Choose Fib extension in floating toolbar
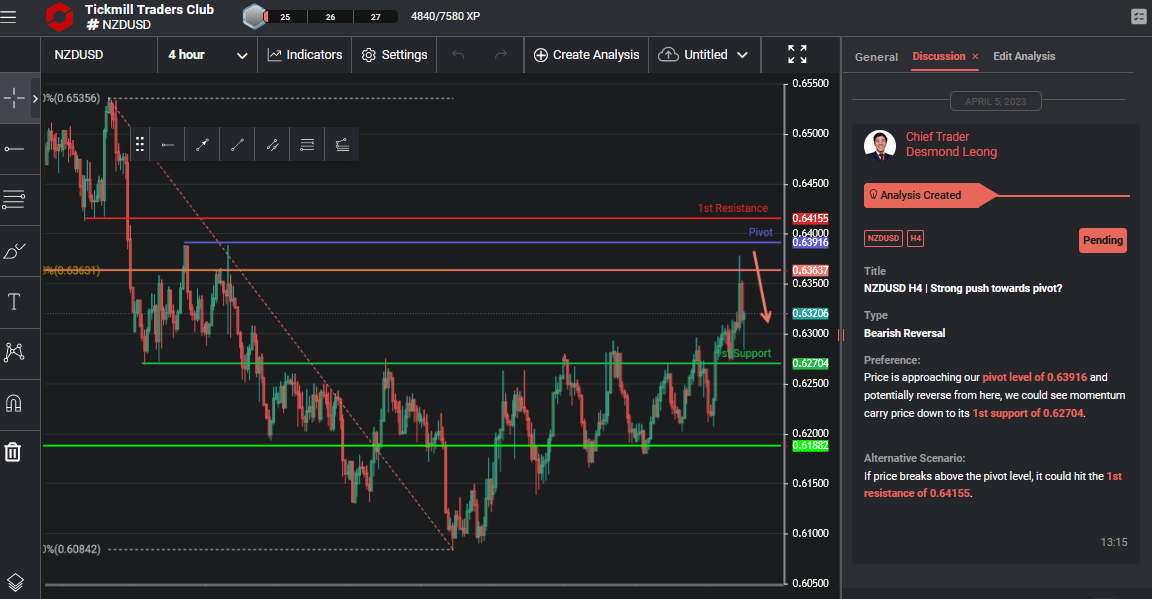 click(342, 145)
